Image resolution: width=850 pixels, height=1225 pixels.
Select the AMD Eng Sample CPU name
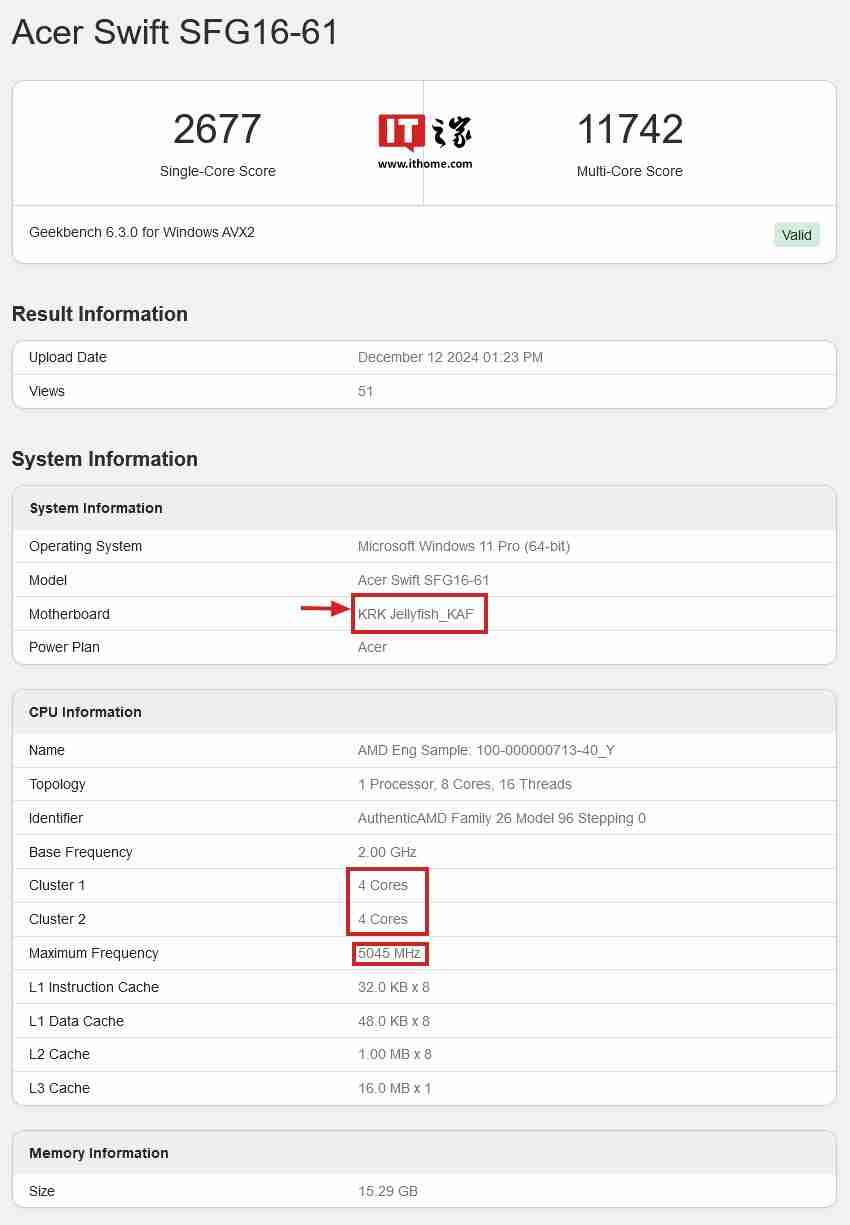click(x=486, y=750)
